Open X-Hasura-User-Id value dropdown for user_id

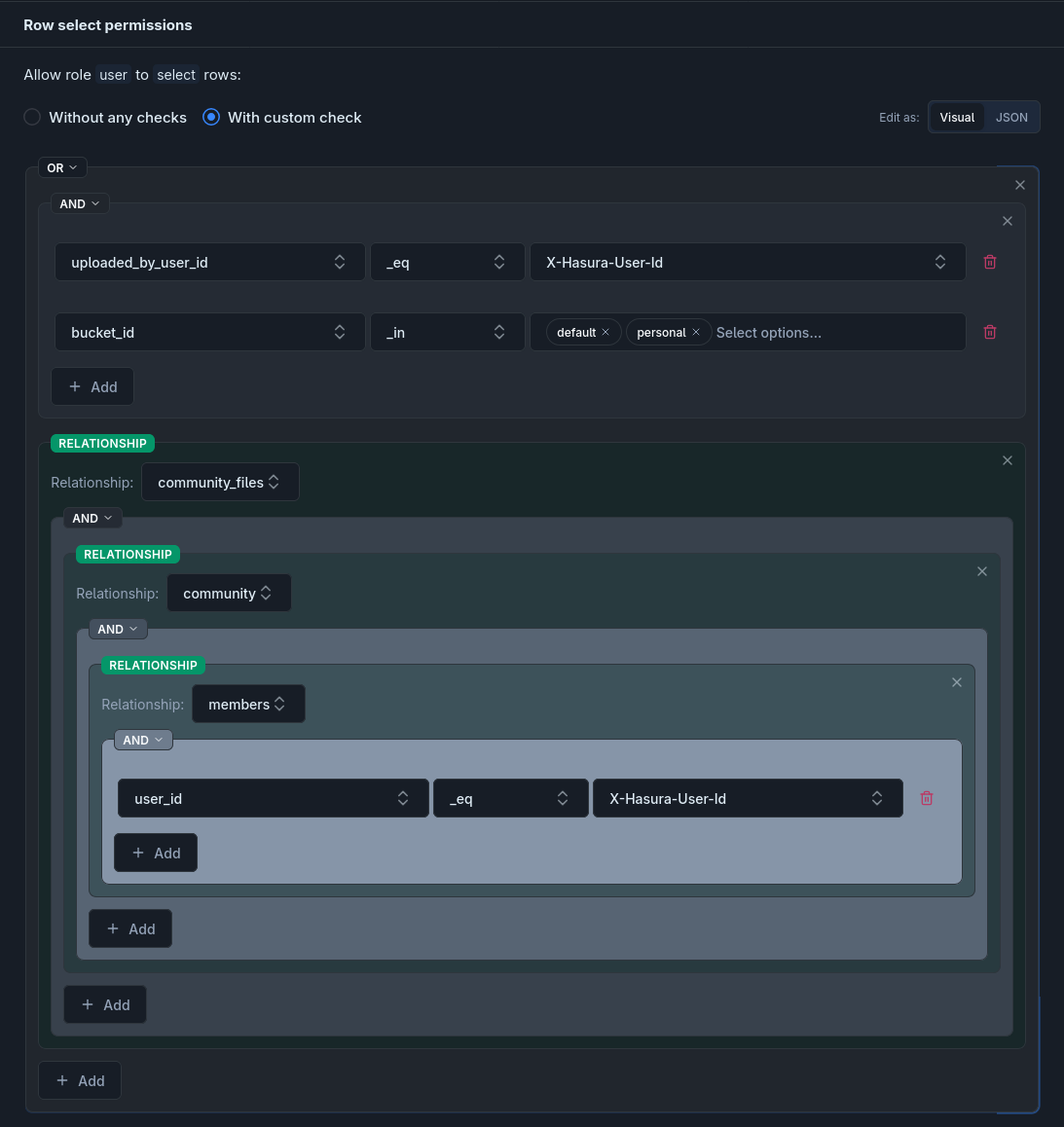pyautogui.click(x=748, y=798)
